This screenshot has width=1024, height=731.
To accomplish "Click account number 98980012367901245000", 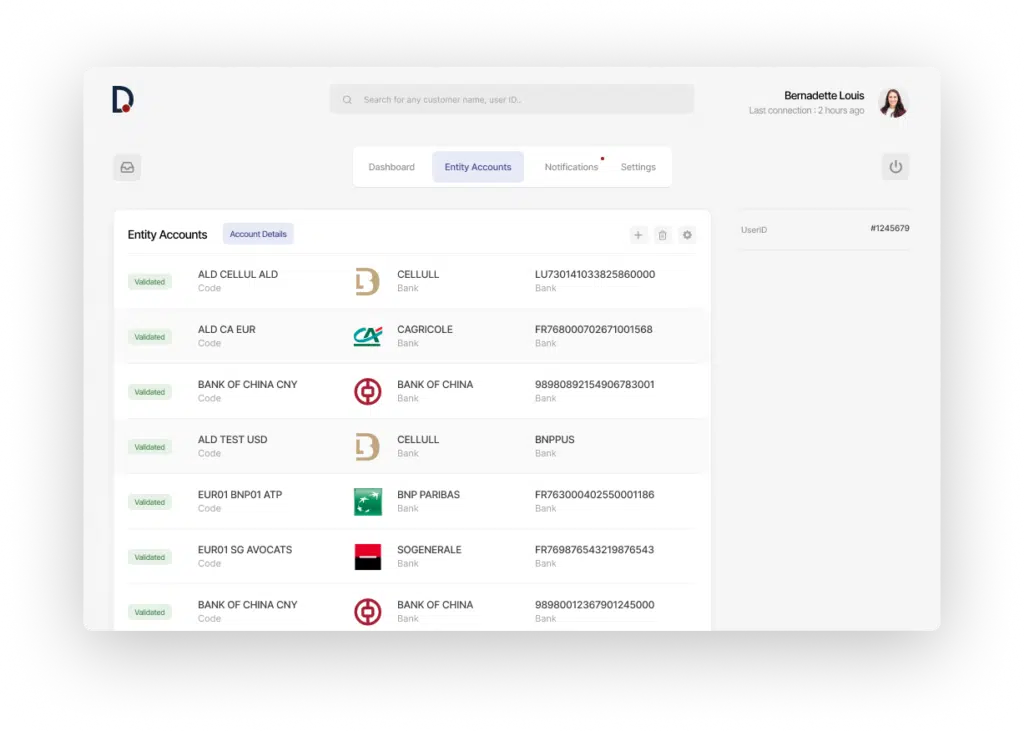I will (x=594, y=605).
